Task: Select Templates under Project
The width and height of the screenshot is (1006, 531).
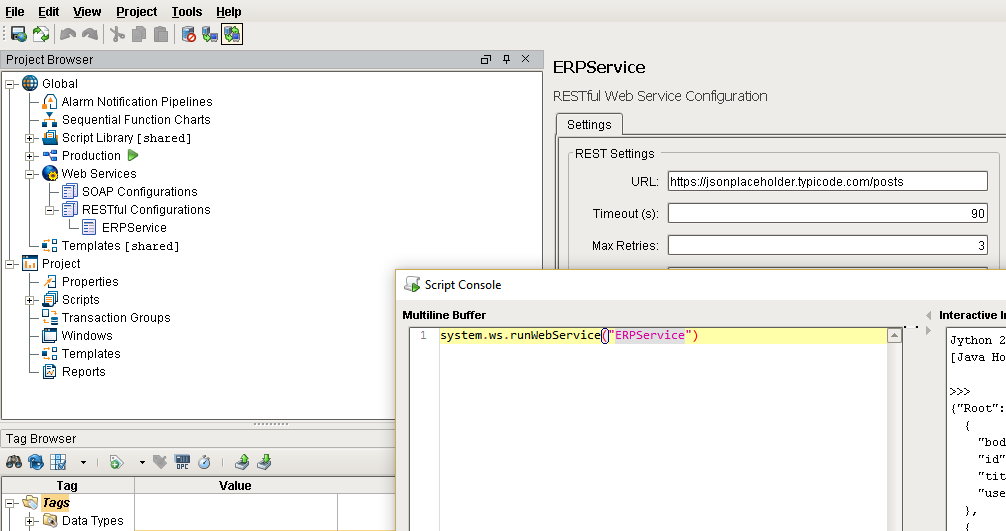Action: (x=91, y=353)
